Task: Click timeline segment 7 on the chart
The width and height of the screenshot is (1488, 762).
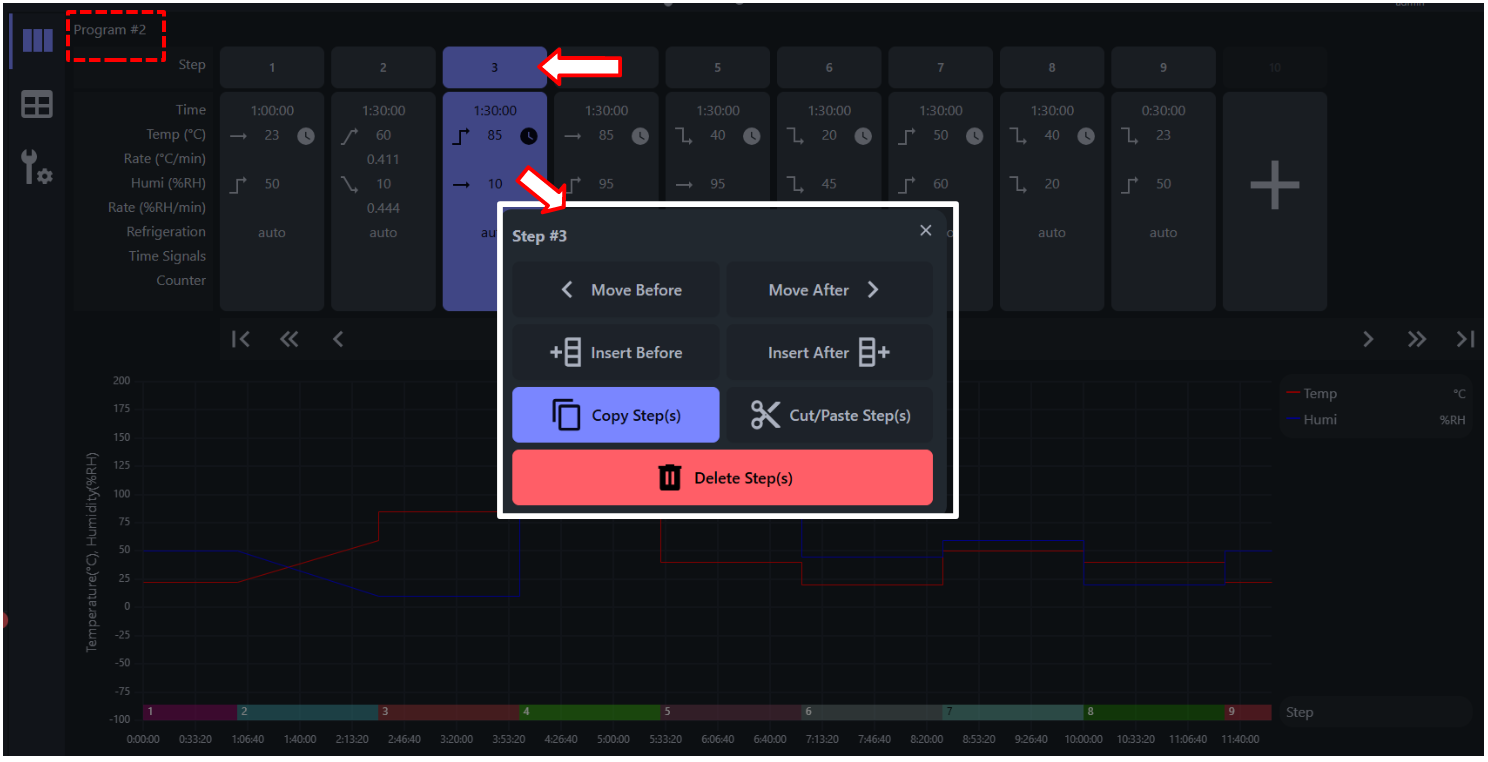Action: point(1013,712)
